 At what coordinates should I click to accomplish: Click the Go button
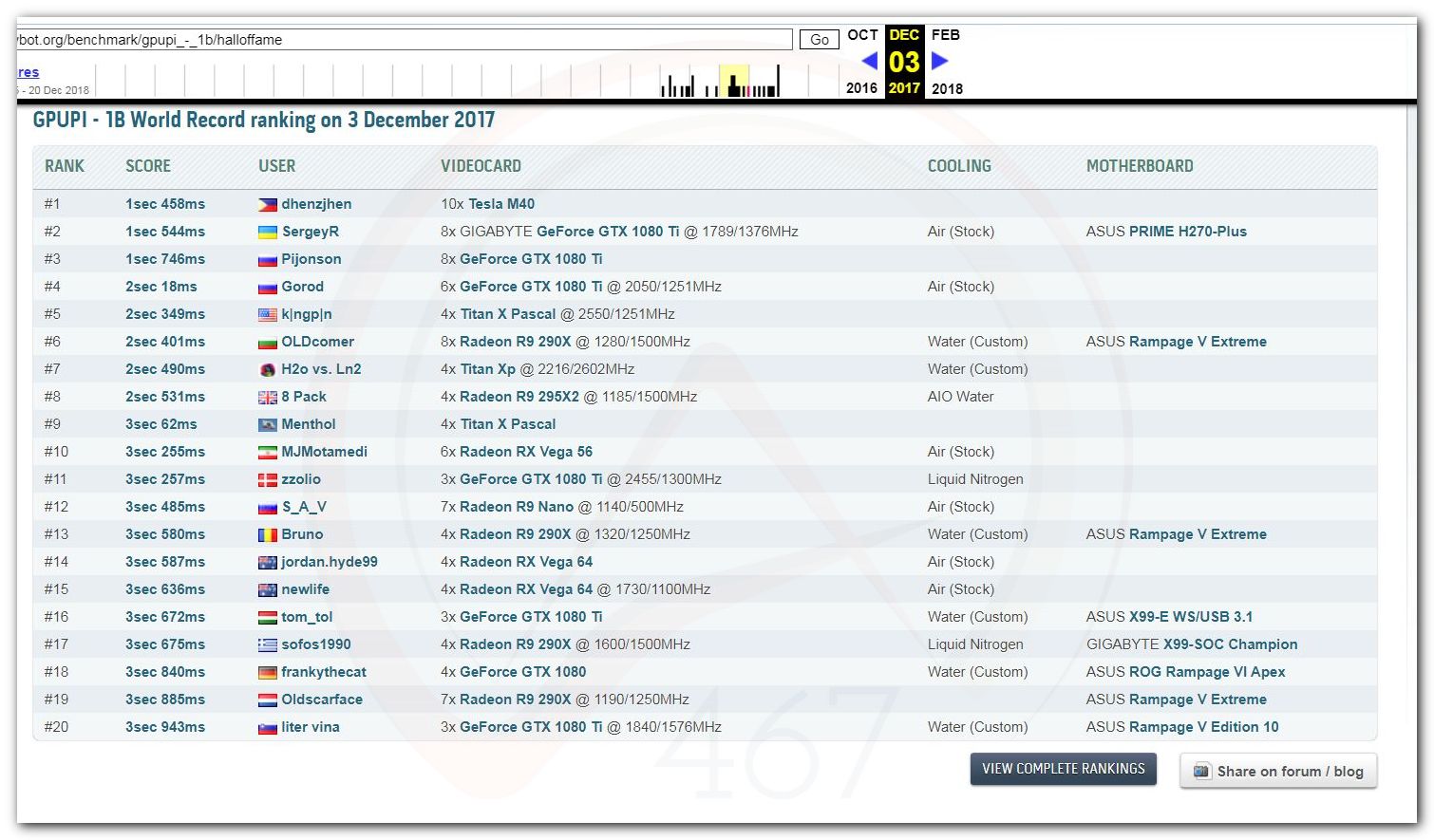point(819,40)
